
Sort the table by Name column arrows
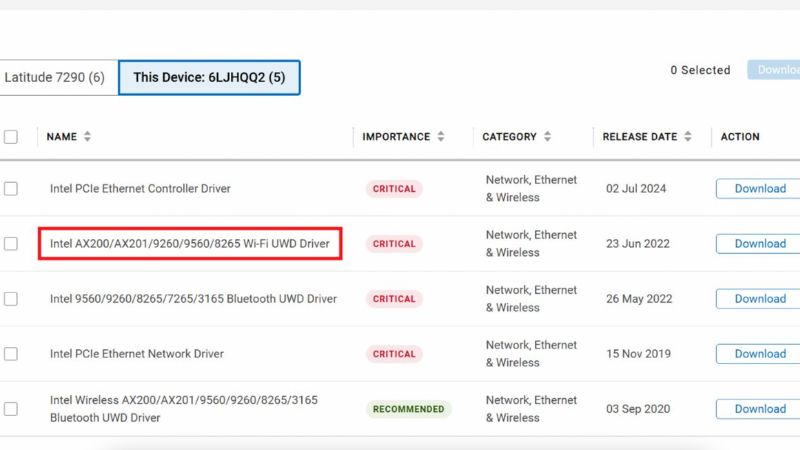tap(87, 136)
